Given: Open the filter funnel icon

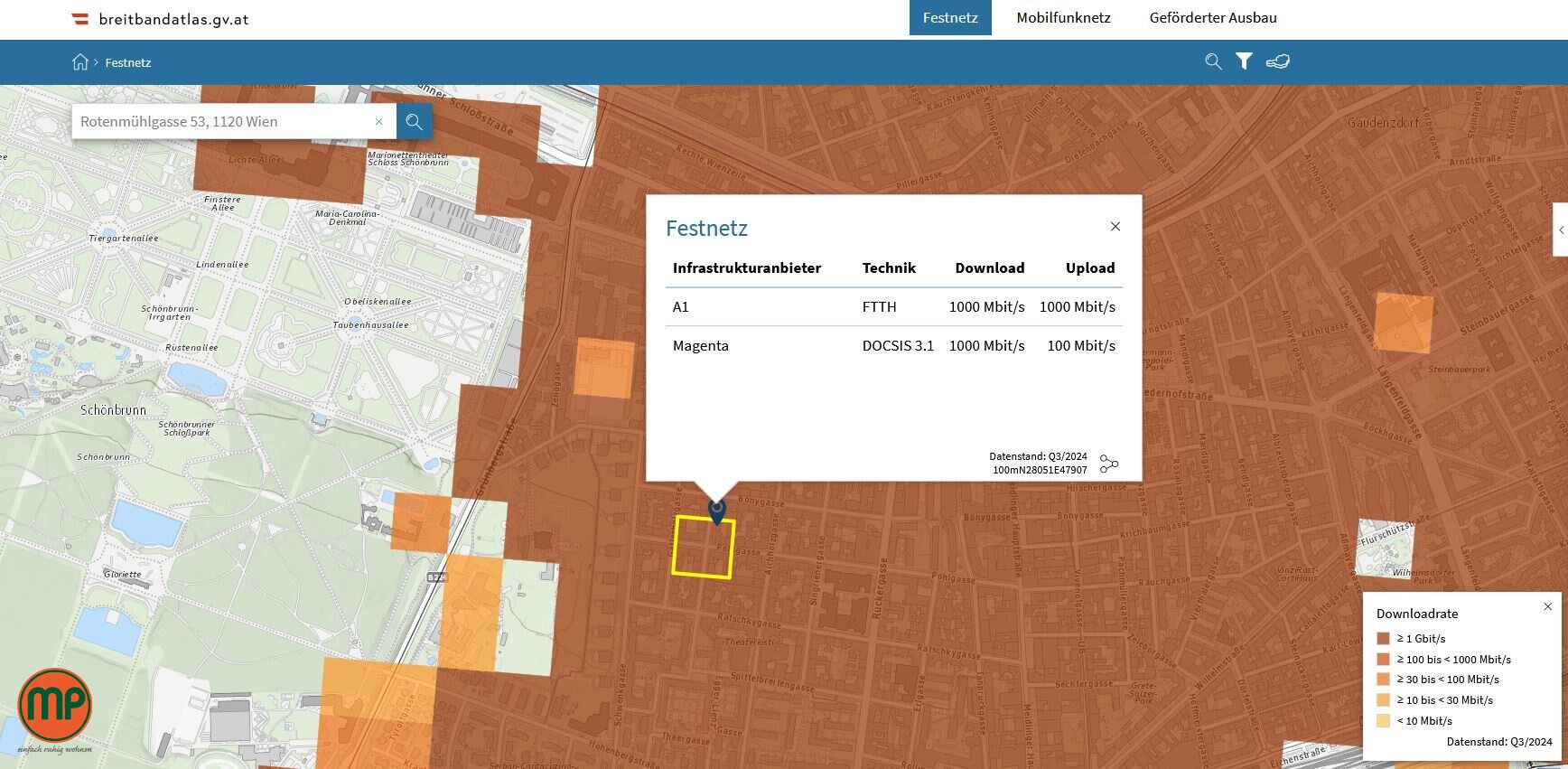Looking at the screenshot, I should (x=1244, y=61).
